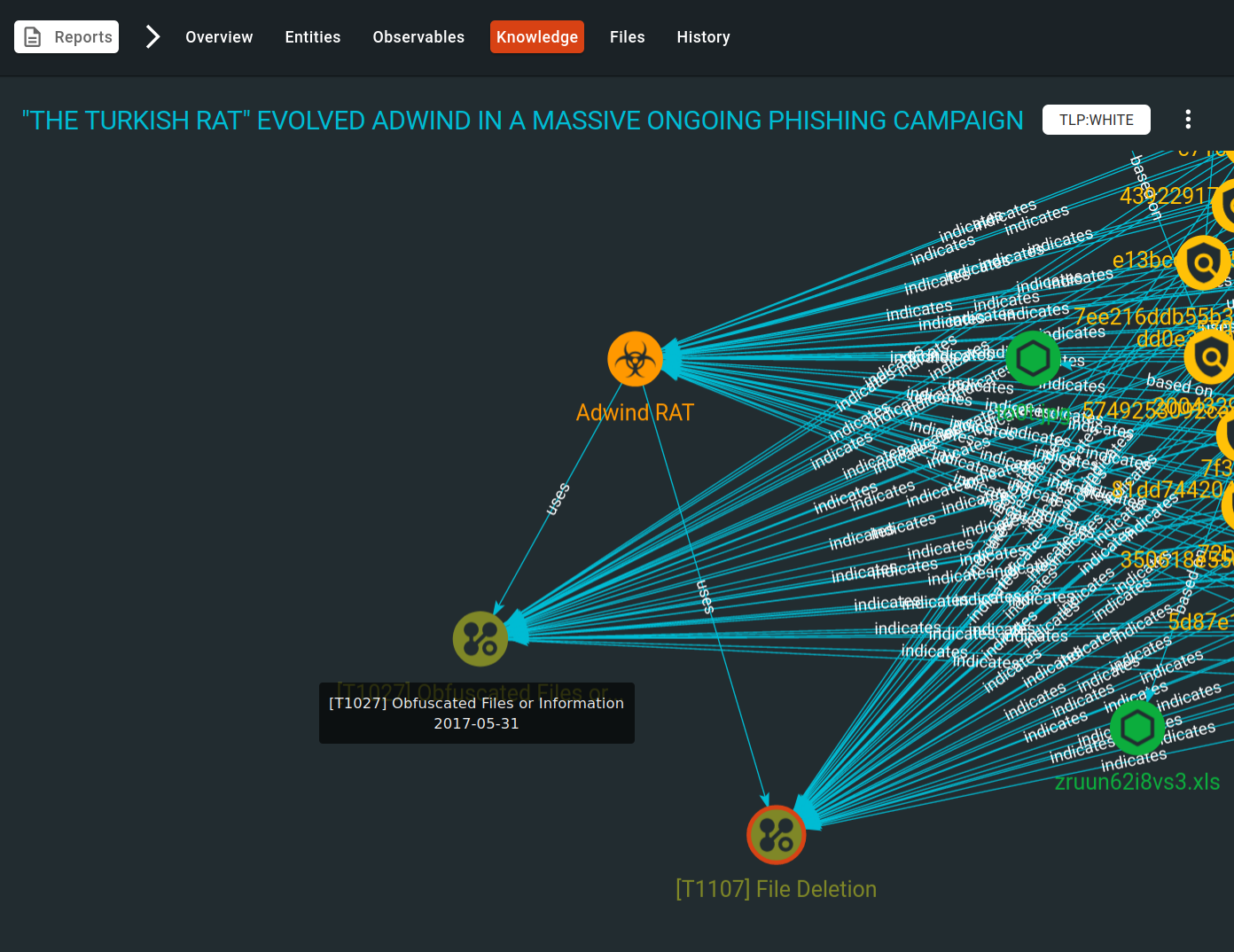Click the Adwind RAT label text
This screenshot has height=952, width=1234.
tap(635, 413)
